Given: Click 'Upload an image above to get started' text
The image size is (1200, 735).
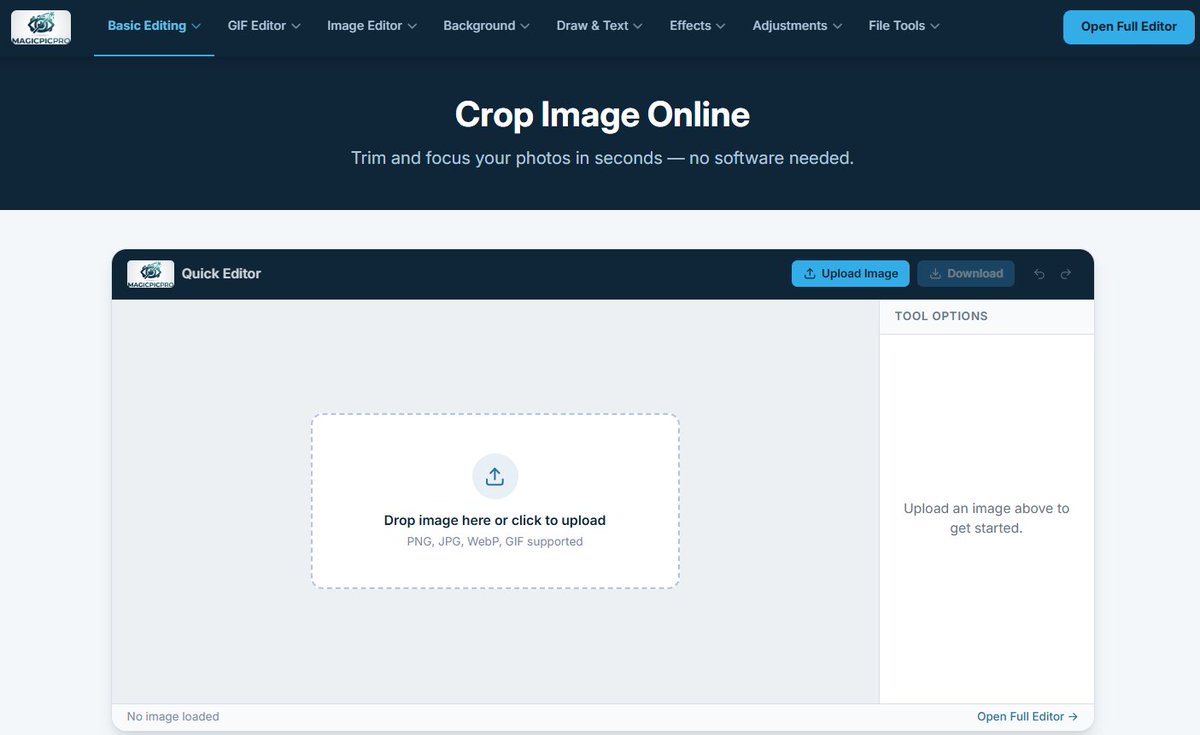Looking at the screenshot, I should pyautogui.click(x=987, y=518).
